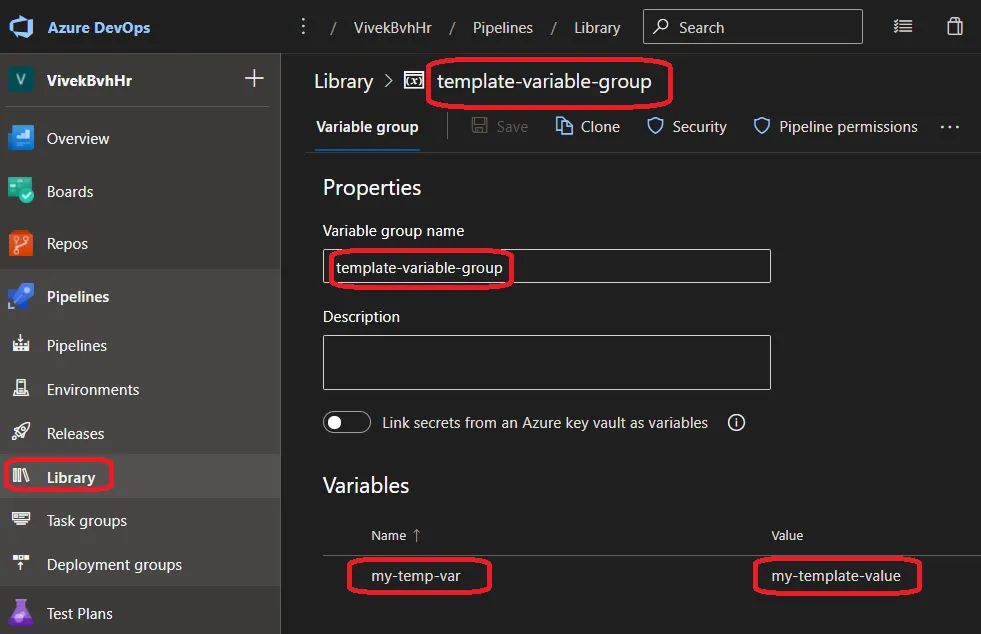Click the info icon next to key vault toggle

(x=737, y=423)
